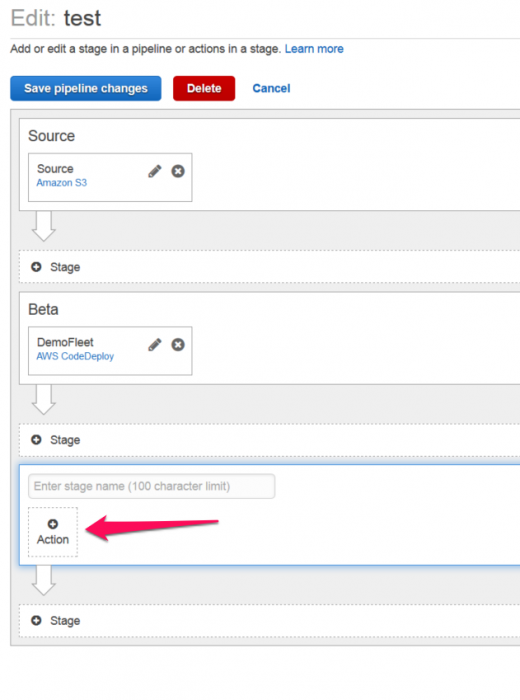Add a Stage between Source and Beta
The image size is (520, 700).
pos(56,267)
